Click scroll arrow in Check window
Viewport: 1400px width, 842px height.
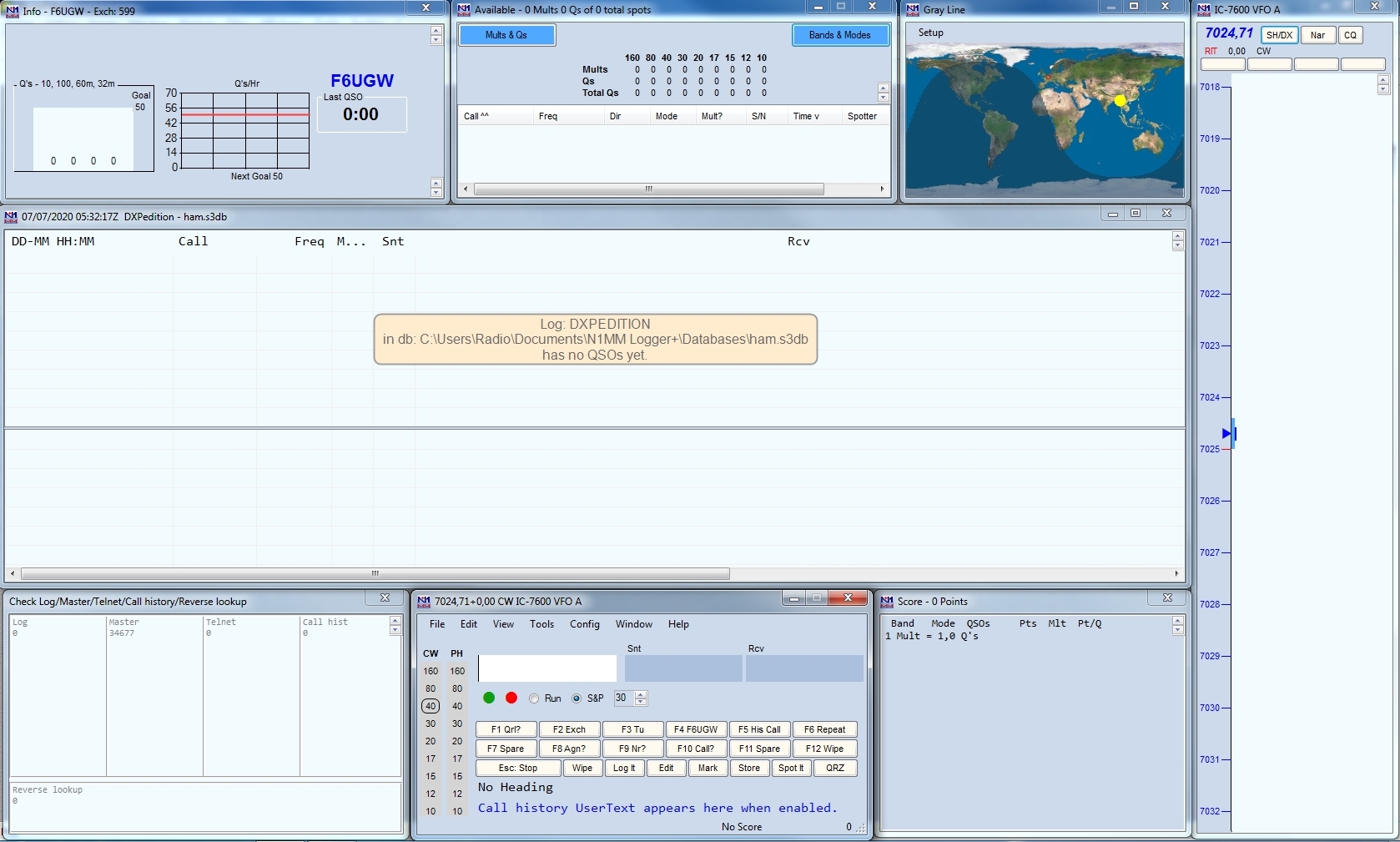coord(395,625)
